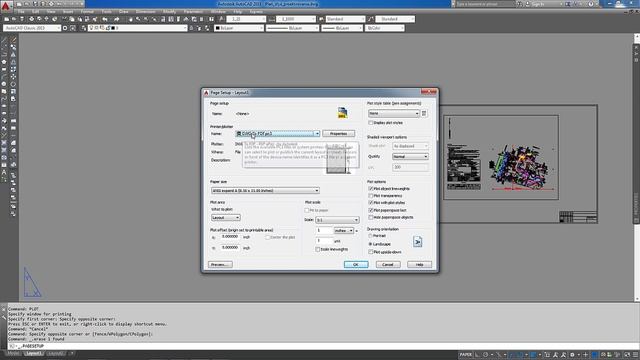Confirm the Page Setup with OK
Image resolution: width=640 pixels, height=360 pixels.
click(356, 265)
